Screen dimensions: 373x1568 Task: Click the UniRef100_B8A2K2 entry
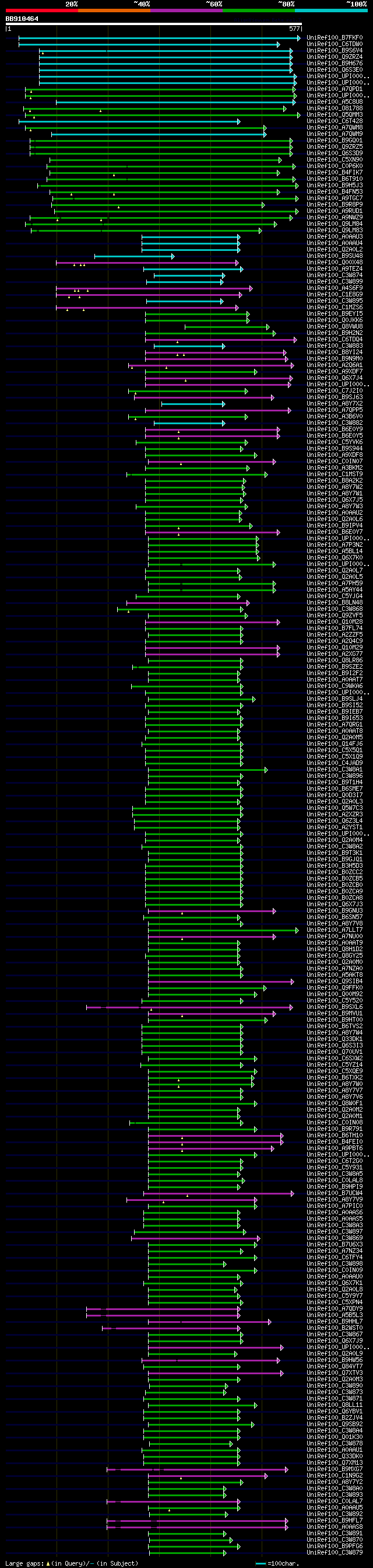click(x=335, y=481)
